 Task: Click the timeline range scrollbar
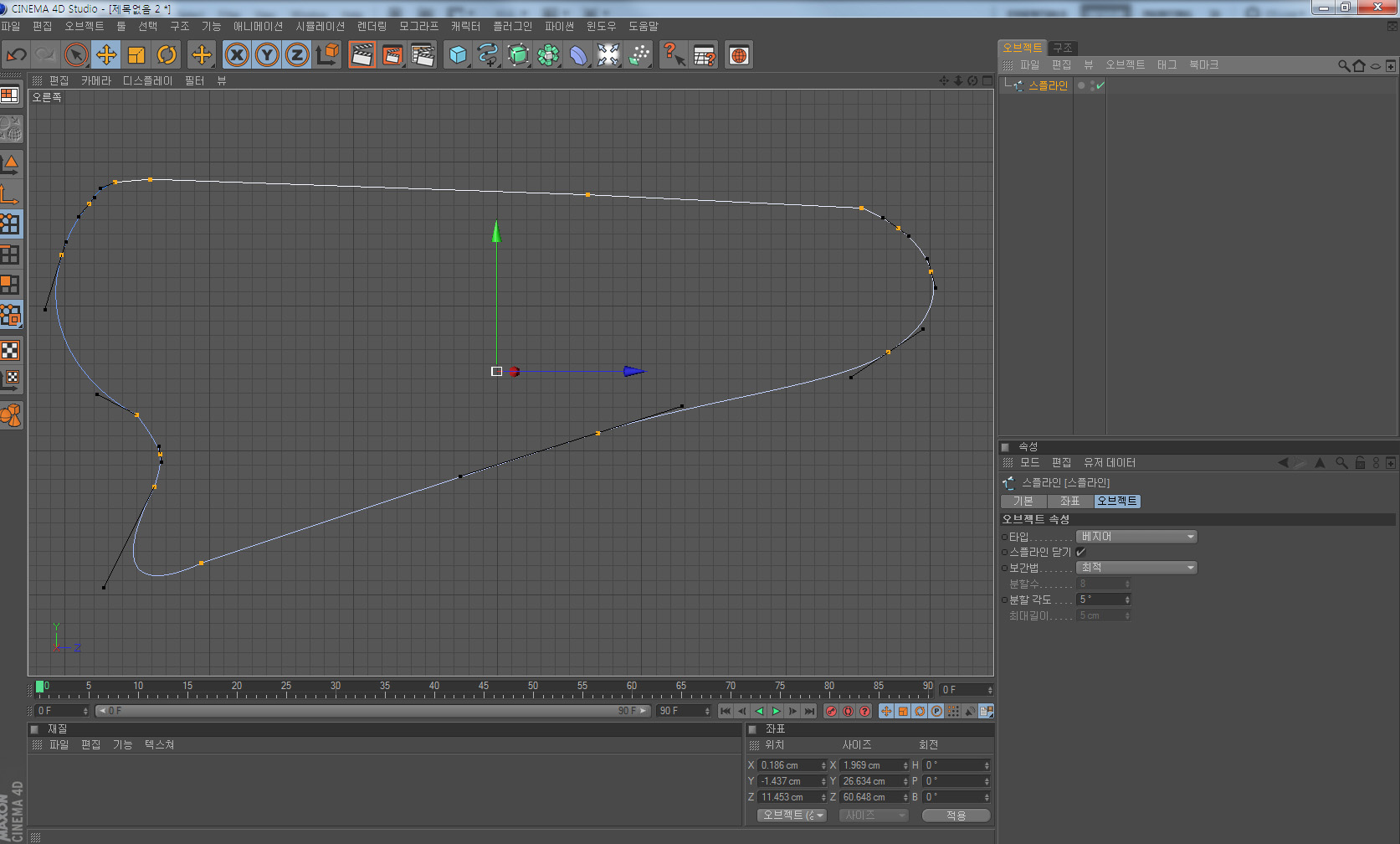coord(372,711)
